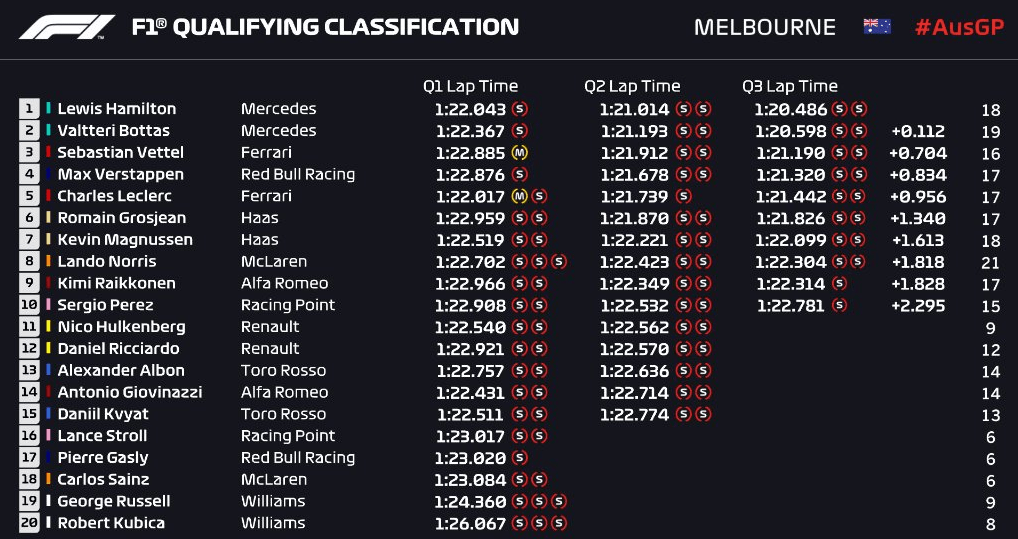Click the position 1 number box
1018x539 pixels.
29,109
